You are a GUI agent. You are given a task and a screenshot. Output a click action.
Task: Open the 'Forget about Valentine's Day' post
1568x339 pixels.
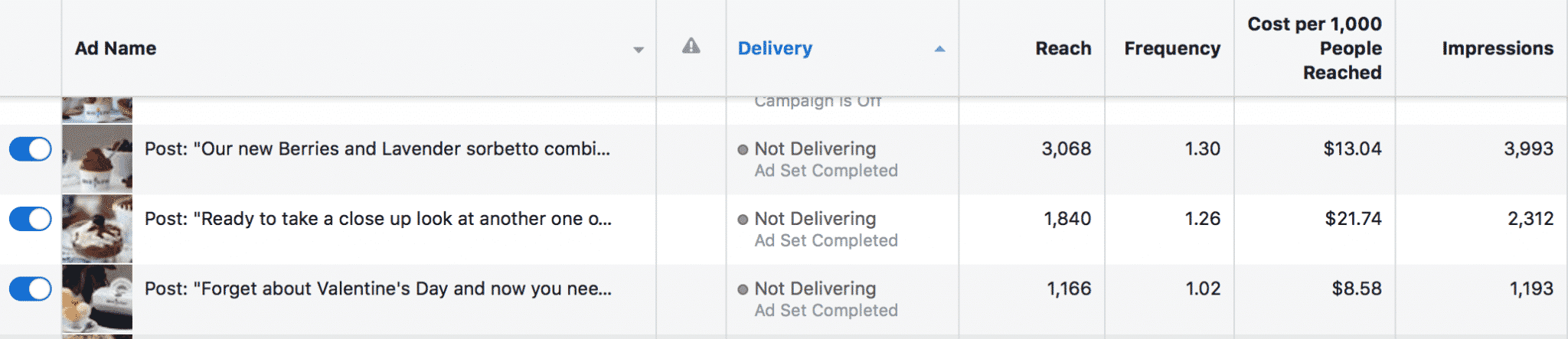point(378,288)
